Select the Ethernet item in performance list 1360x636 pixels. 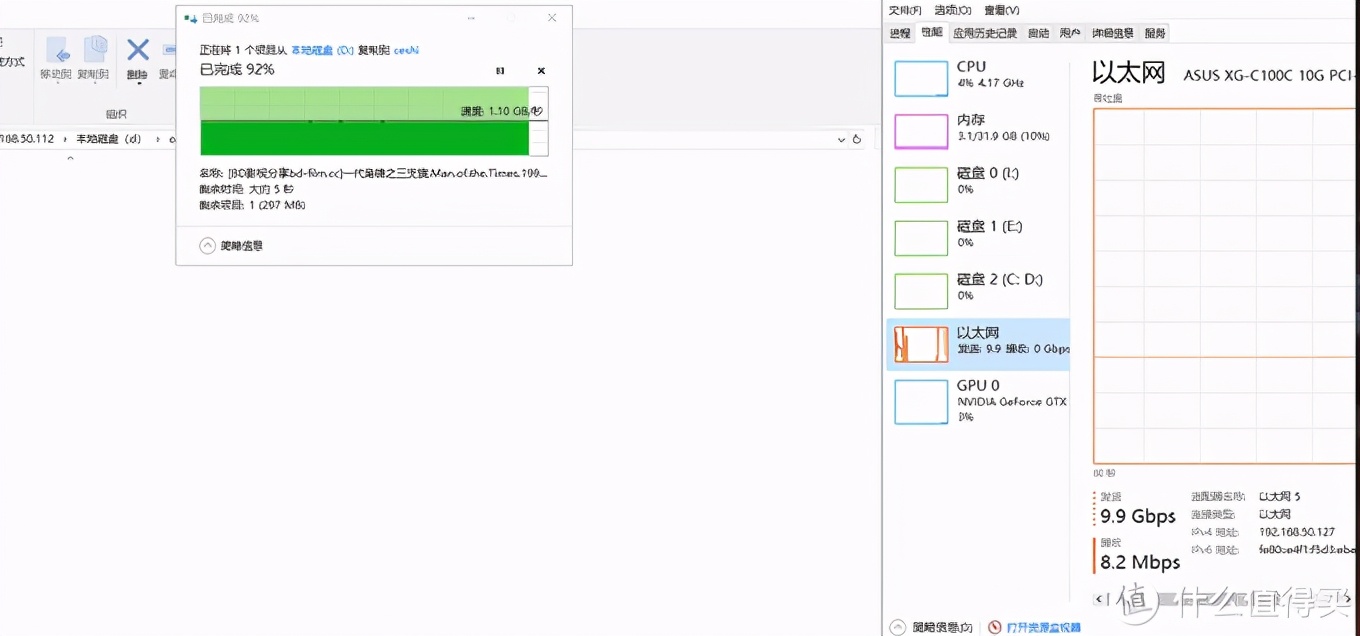click(x=978, y=344)
